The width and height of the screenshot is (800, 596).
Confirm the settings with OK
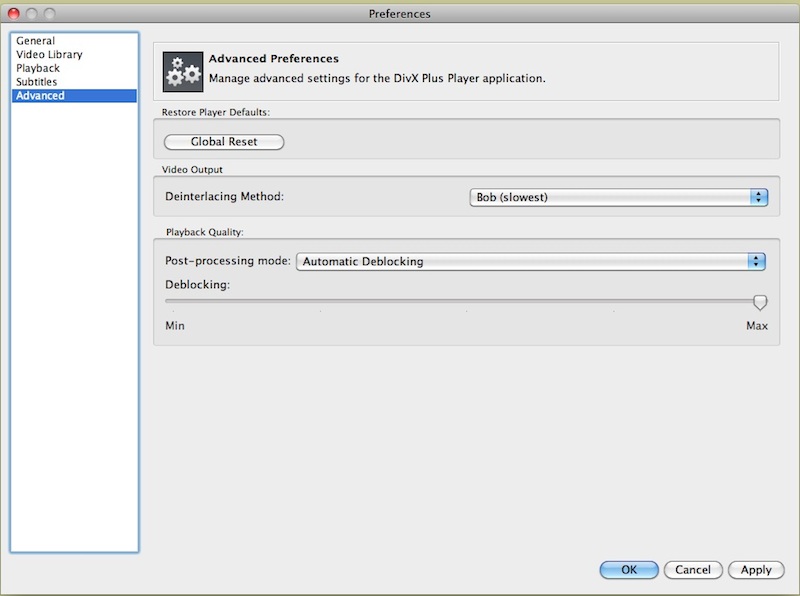click(629, 569)
